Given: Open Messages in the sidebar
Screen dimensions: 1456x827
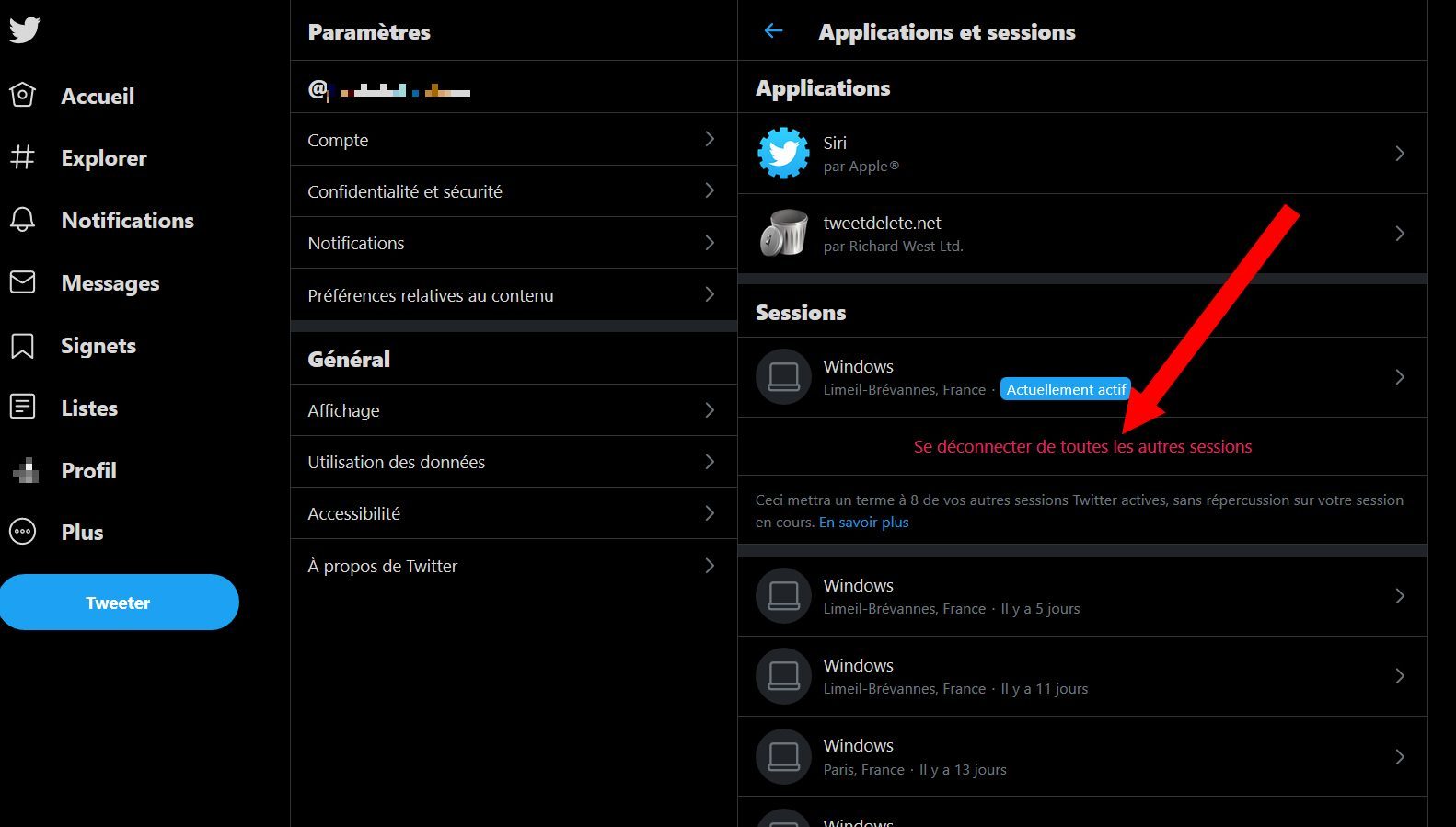Looking at the screenshot, I should (x=110, y=283).
